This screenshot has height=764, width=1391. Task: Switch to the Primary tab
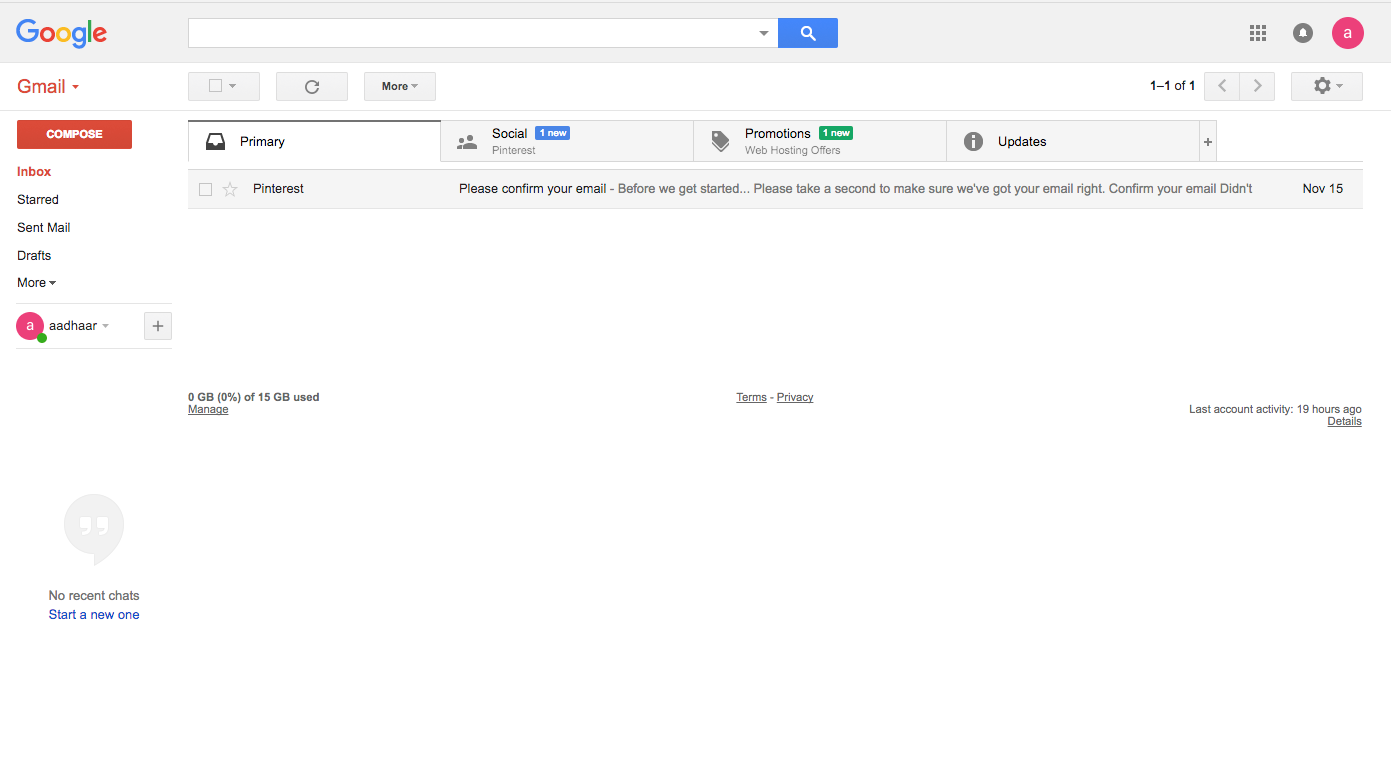(314, 141)
